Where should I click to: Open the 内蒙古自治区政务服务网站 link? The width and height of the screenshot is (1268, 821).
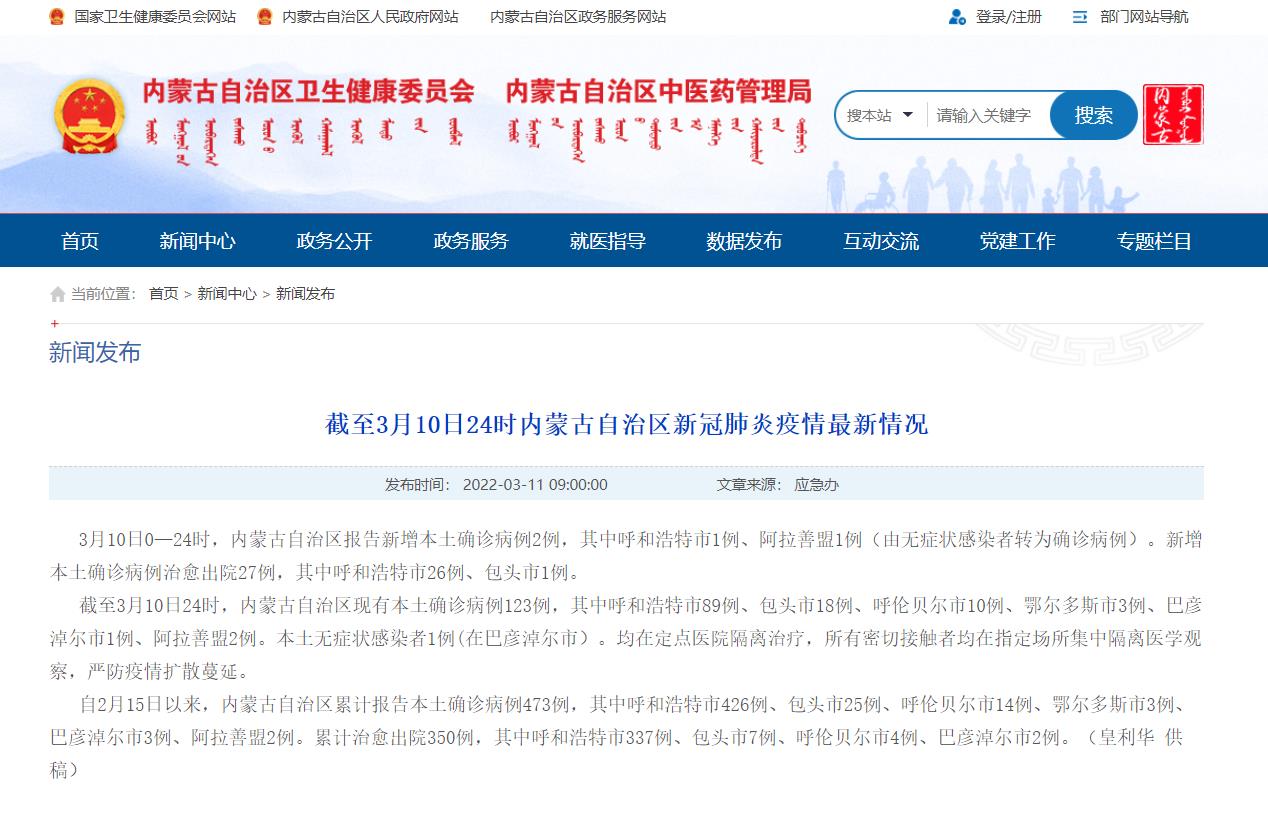pos(578,17)
